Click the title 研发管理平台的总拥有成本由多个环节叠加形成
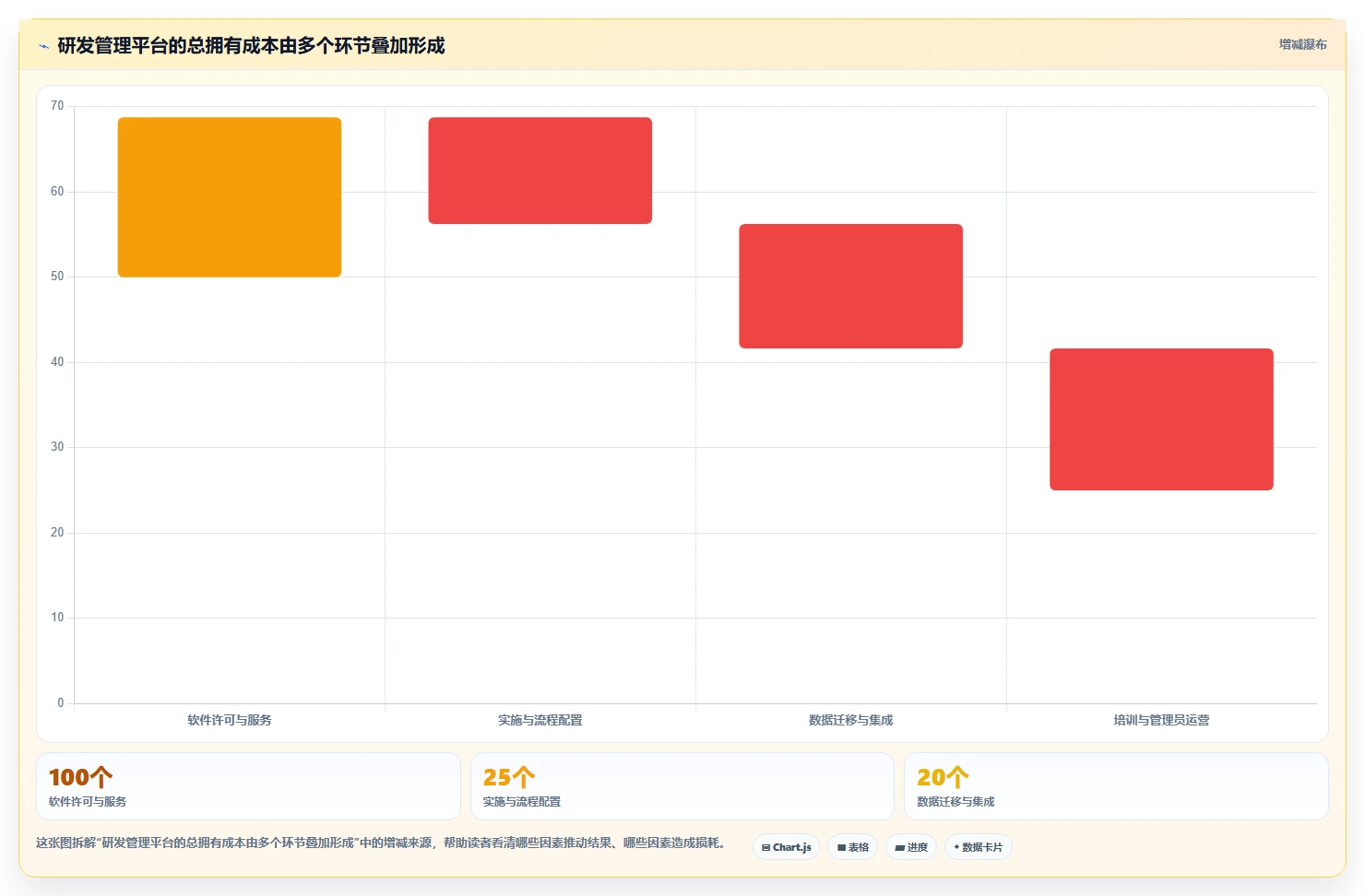 pyautogui.click(x=251, y=45)
